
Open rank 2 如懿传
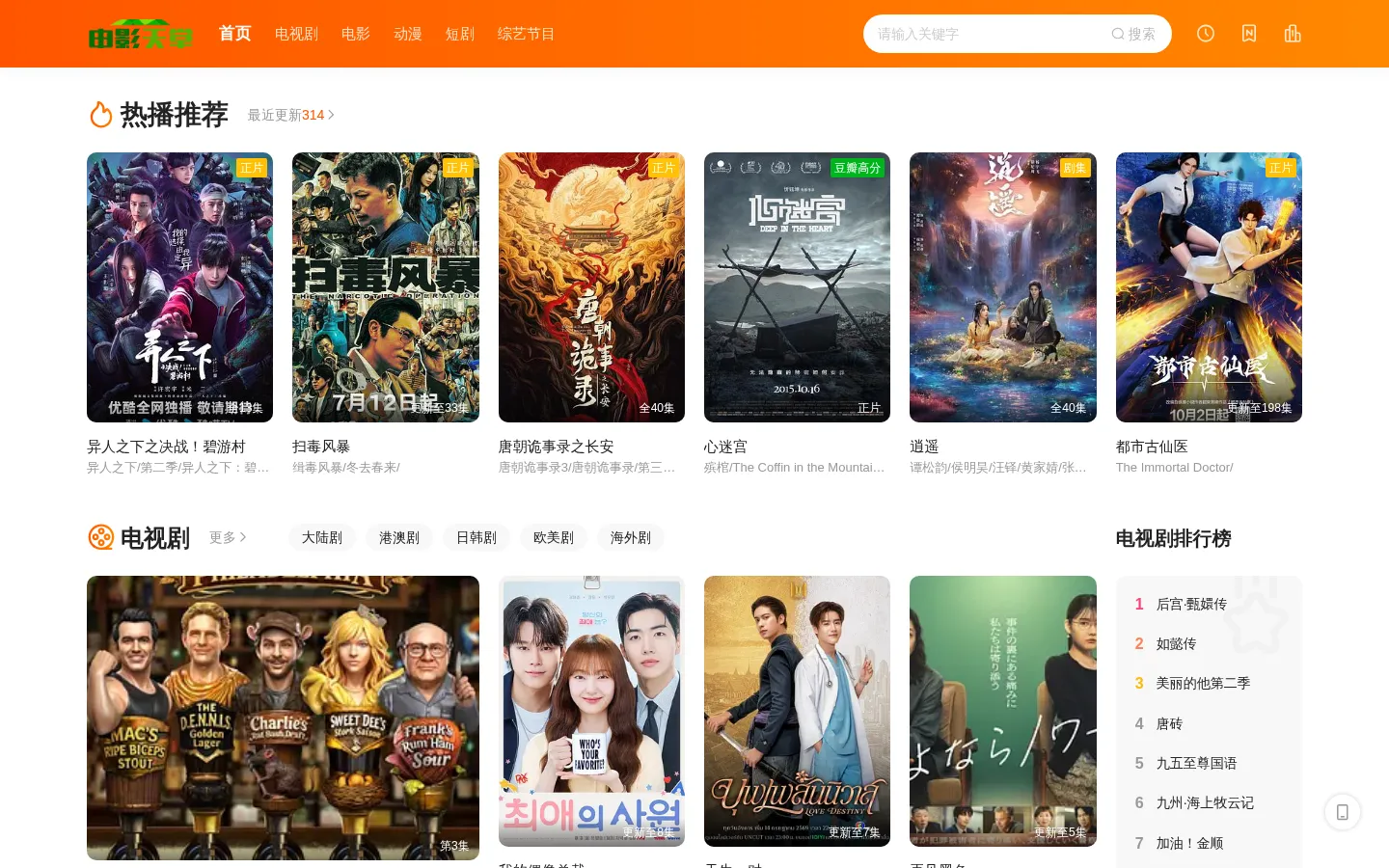(1176, 643)
